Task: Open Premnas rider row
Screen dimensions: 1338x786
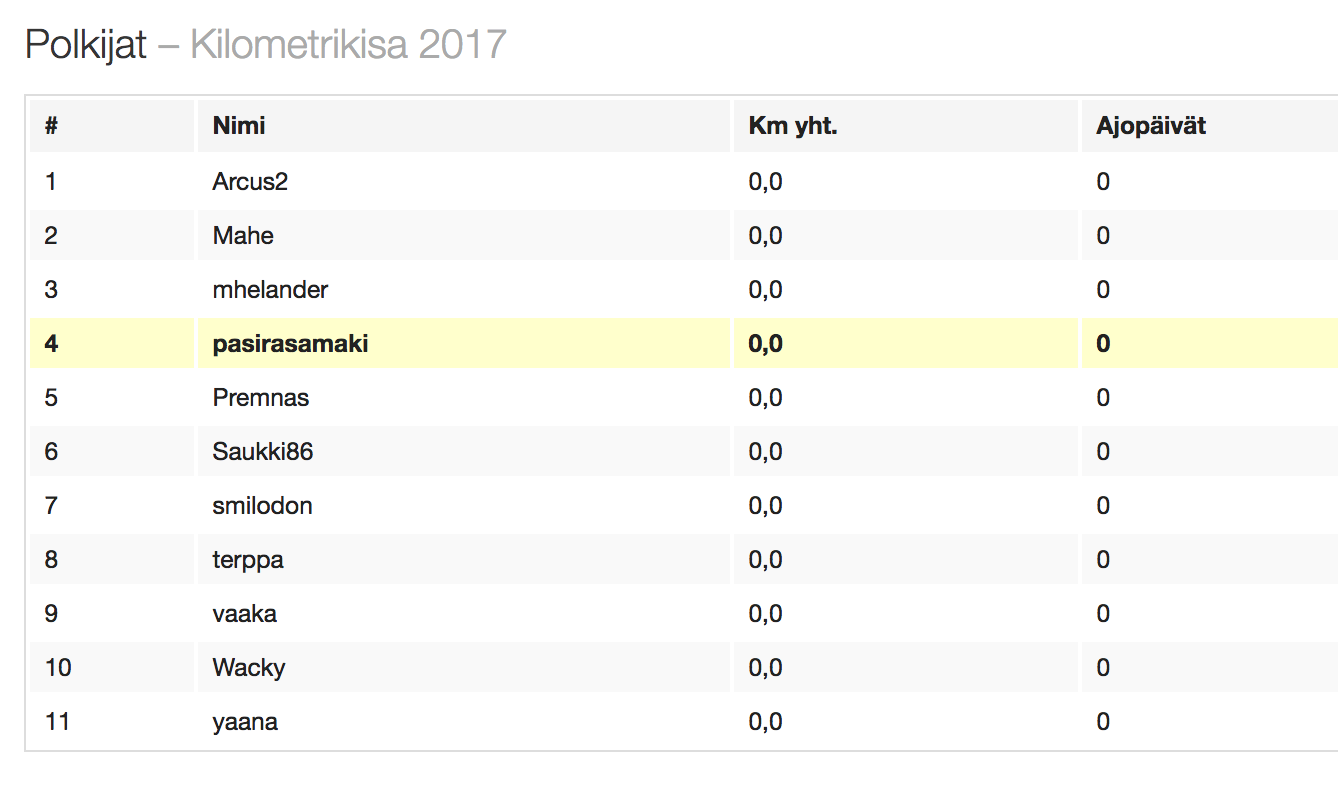Action: click(261, 398)
